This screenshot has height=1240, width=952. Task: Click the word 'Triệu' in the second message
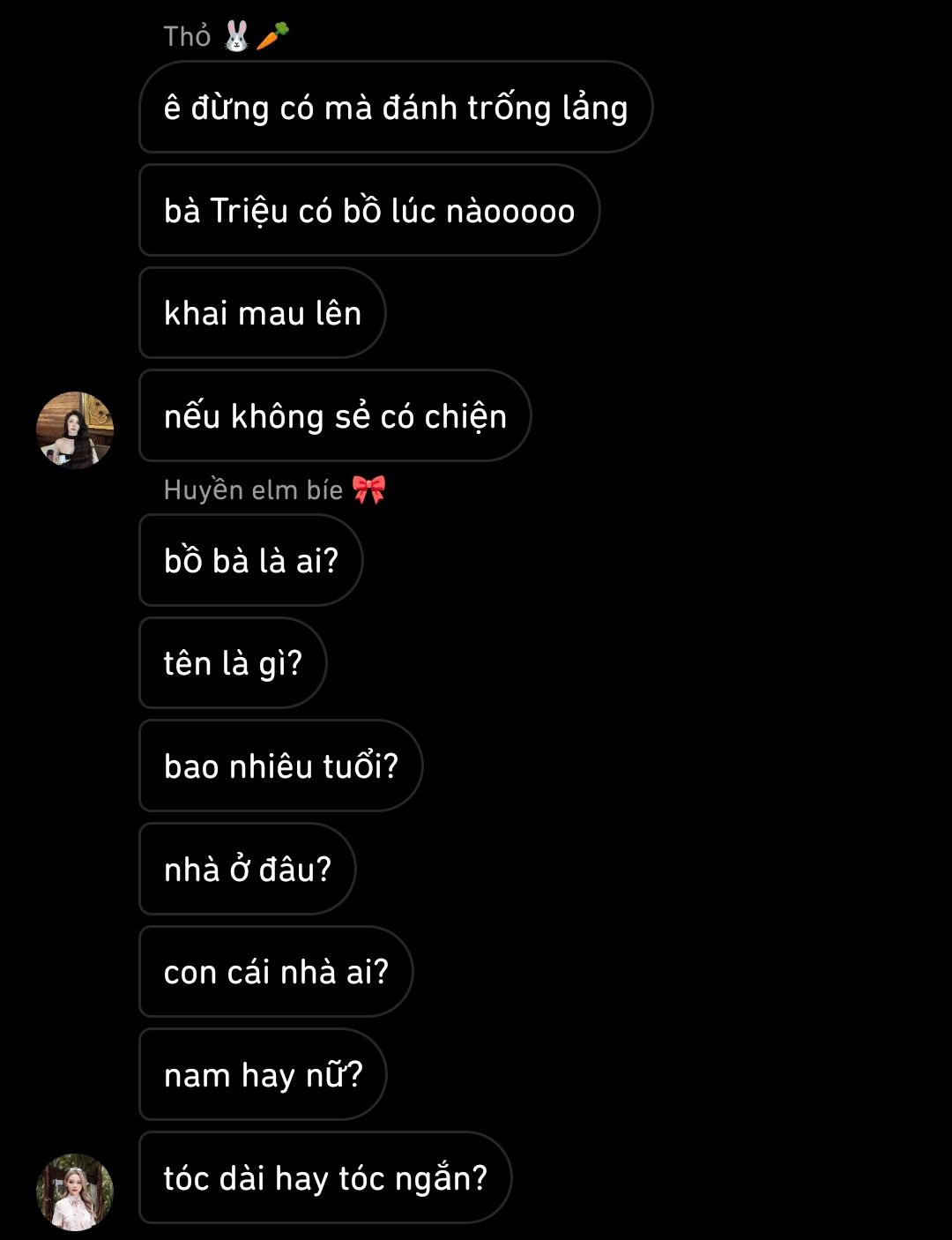point(249,212)
